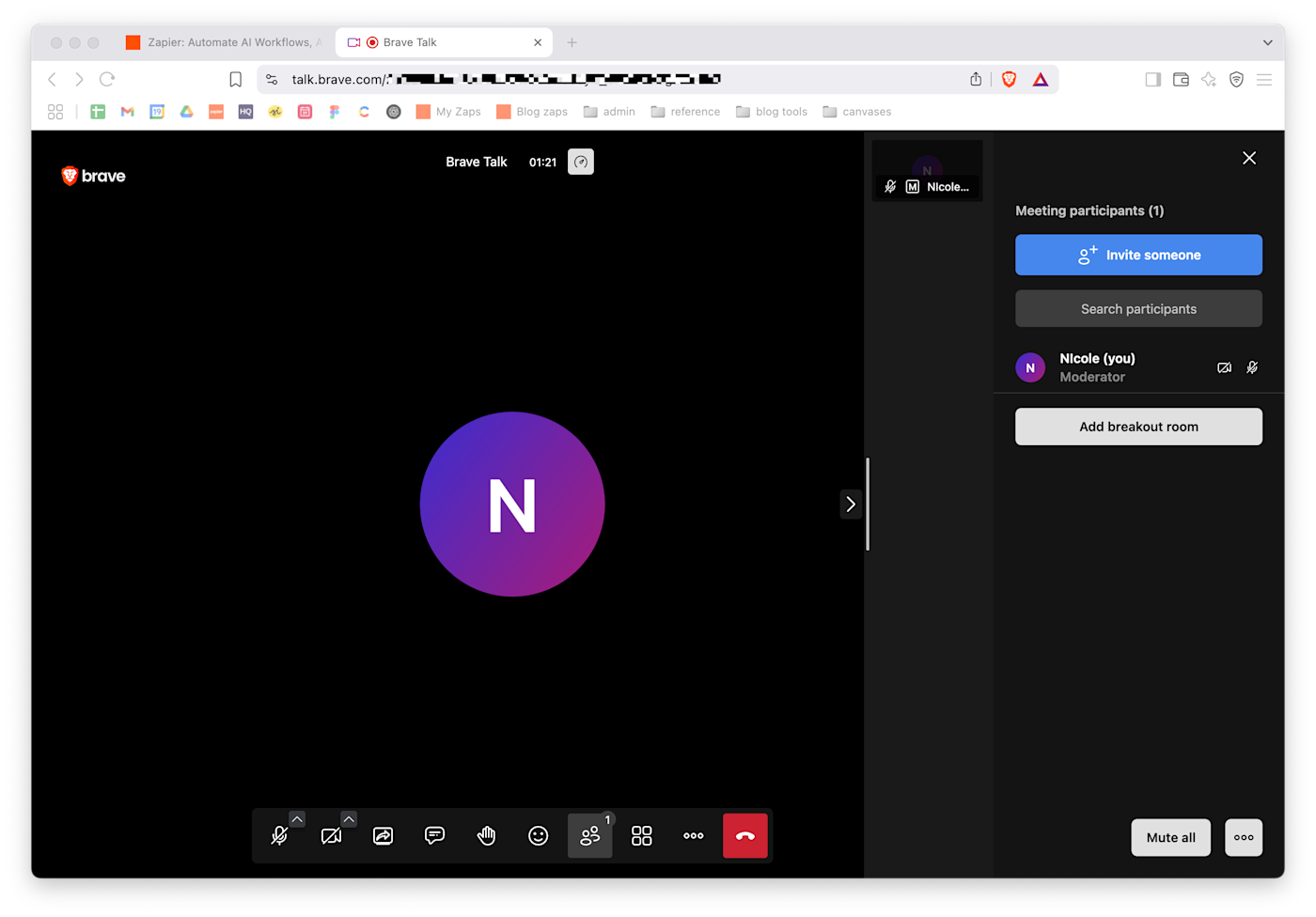Open Gmail bookmark
The image size is (1316, 917).
[128, 112]
